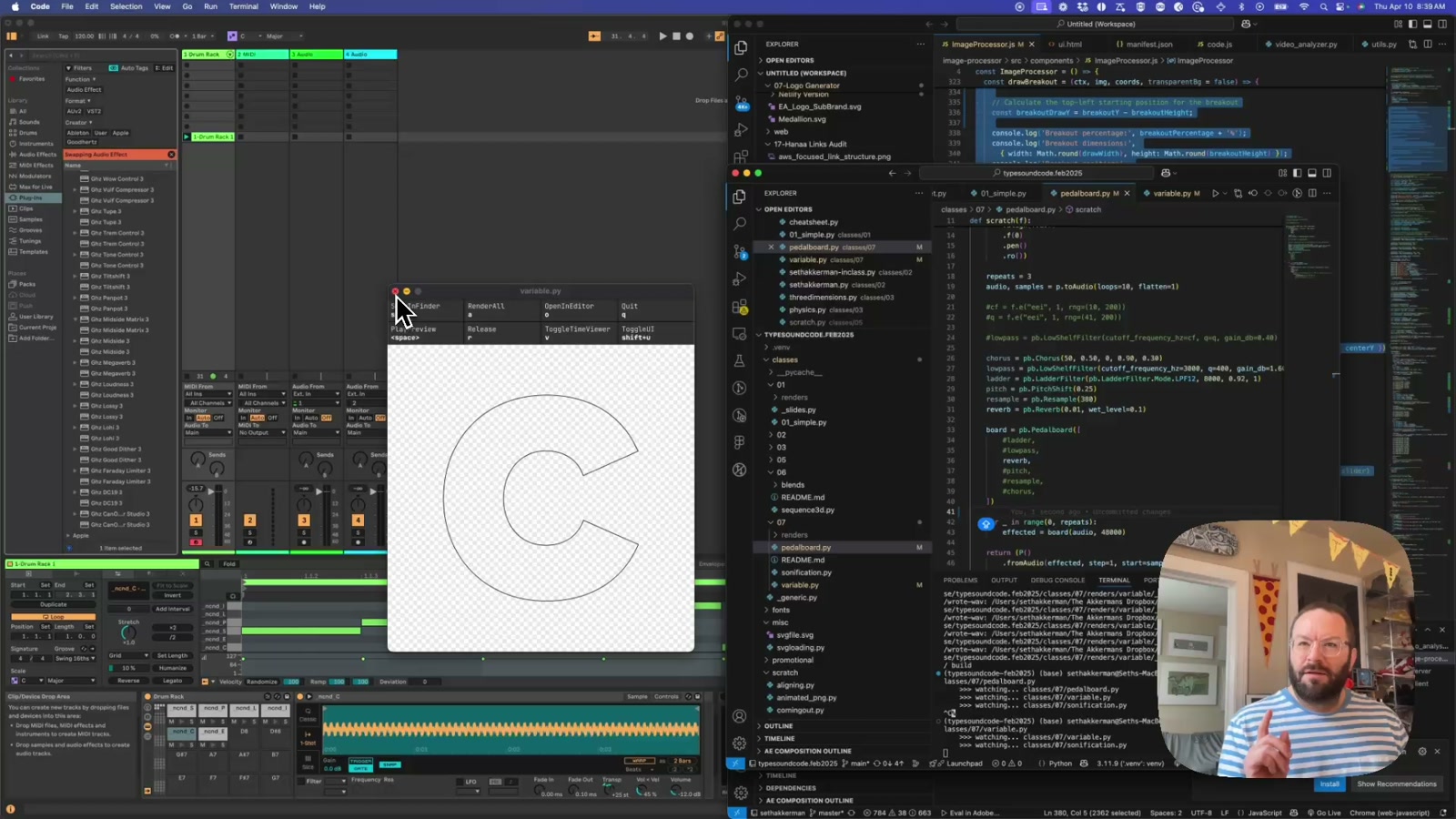Solo track 1 in Ableton mixer
This screenshot has height=819, width=1456.
point(196,533)
